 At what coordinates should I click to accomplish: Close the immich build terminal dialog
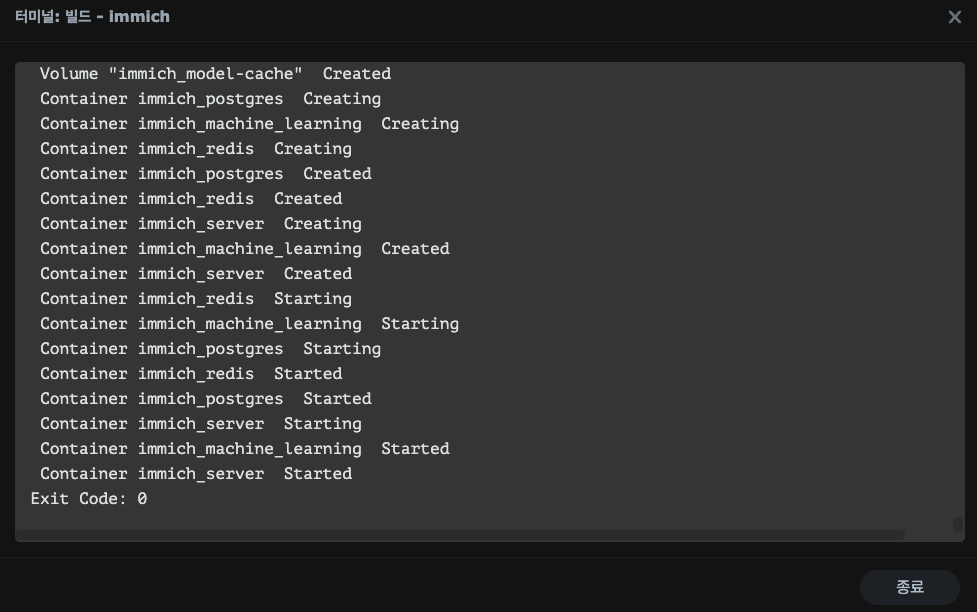click(954, 17)
